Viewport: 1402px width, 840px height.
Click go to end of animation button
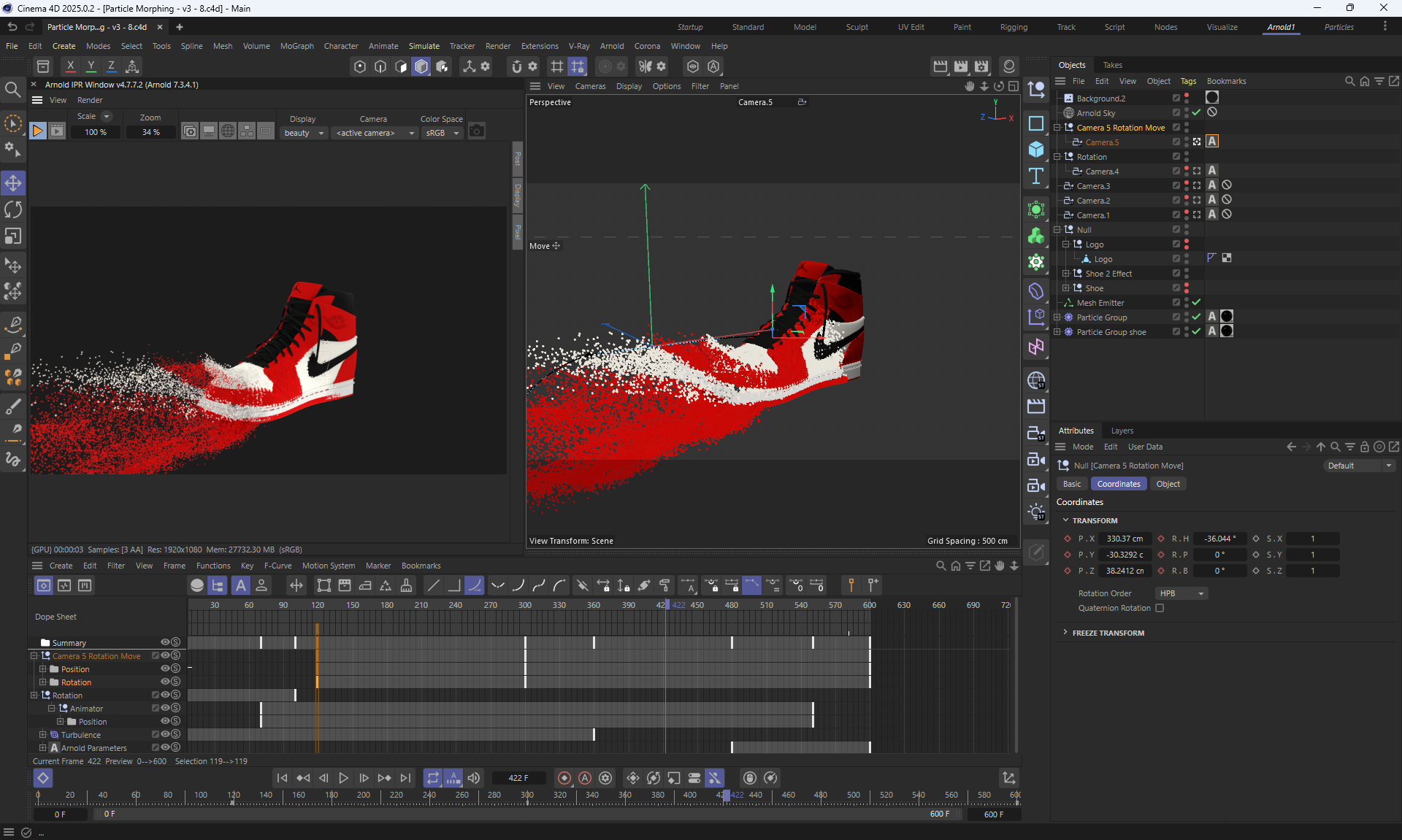406,778
